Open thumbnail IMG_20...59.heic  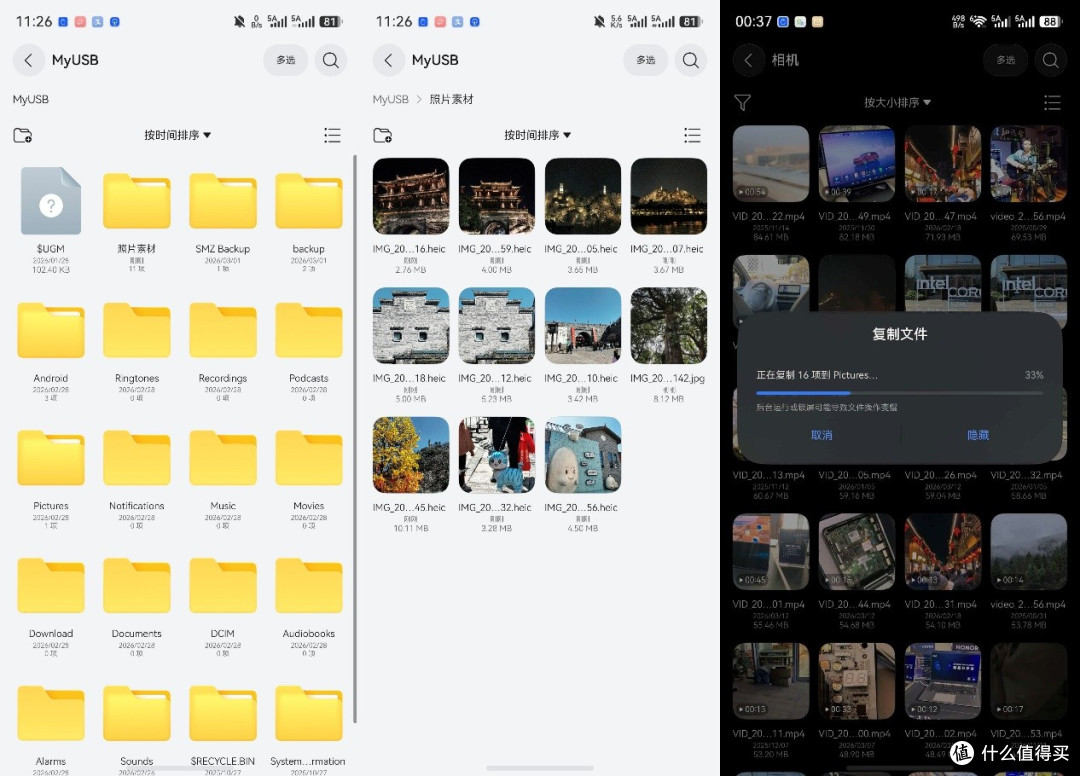tap(497, 196)
